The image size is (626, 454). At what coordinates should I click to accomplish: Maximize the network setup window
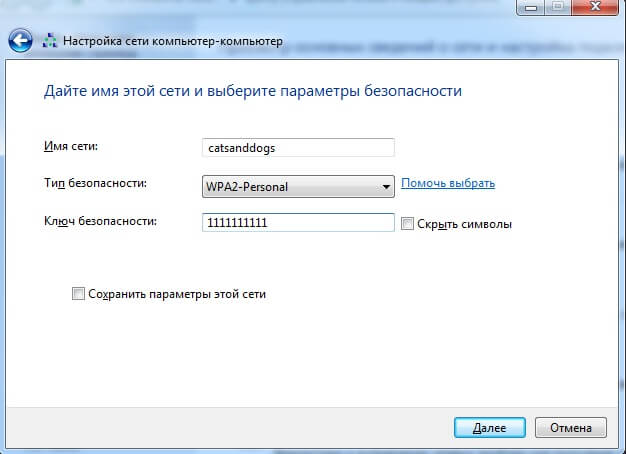click(555, 8)
